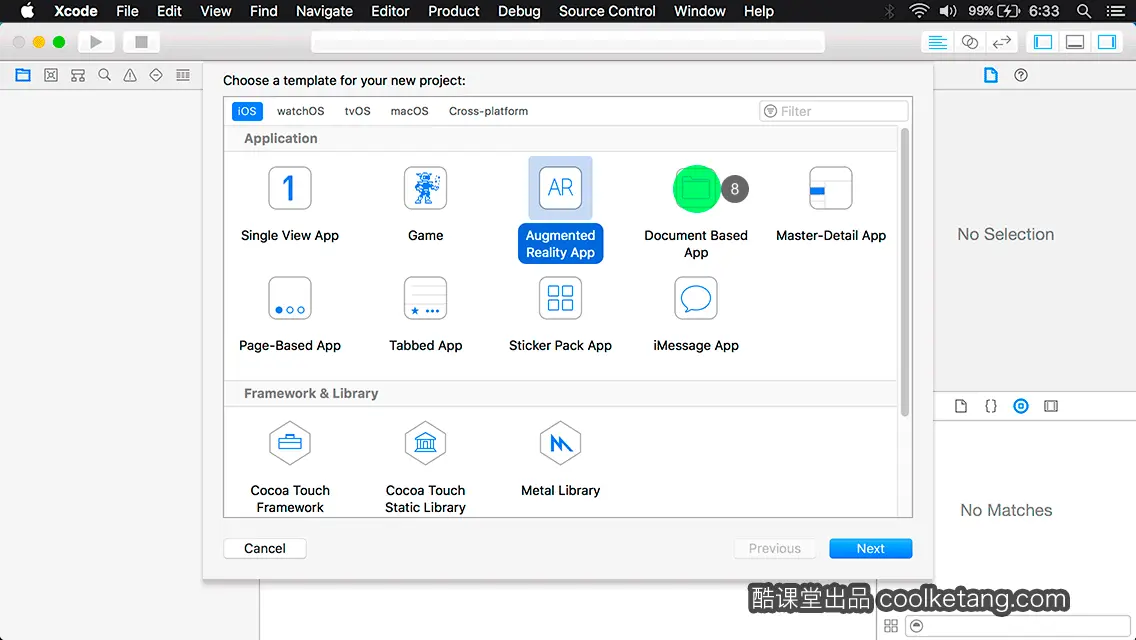This screenshot has width=1136, height=640.
Task: Open the Window menu
Action: point(699,11)
